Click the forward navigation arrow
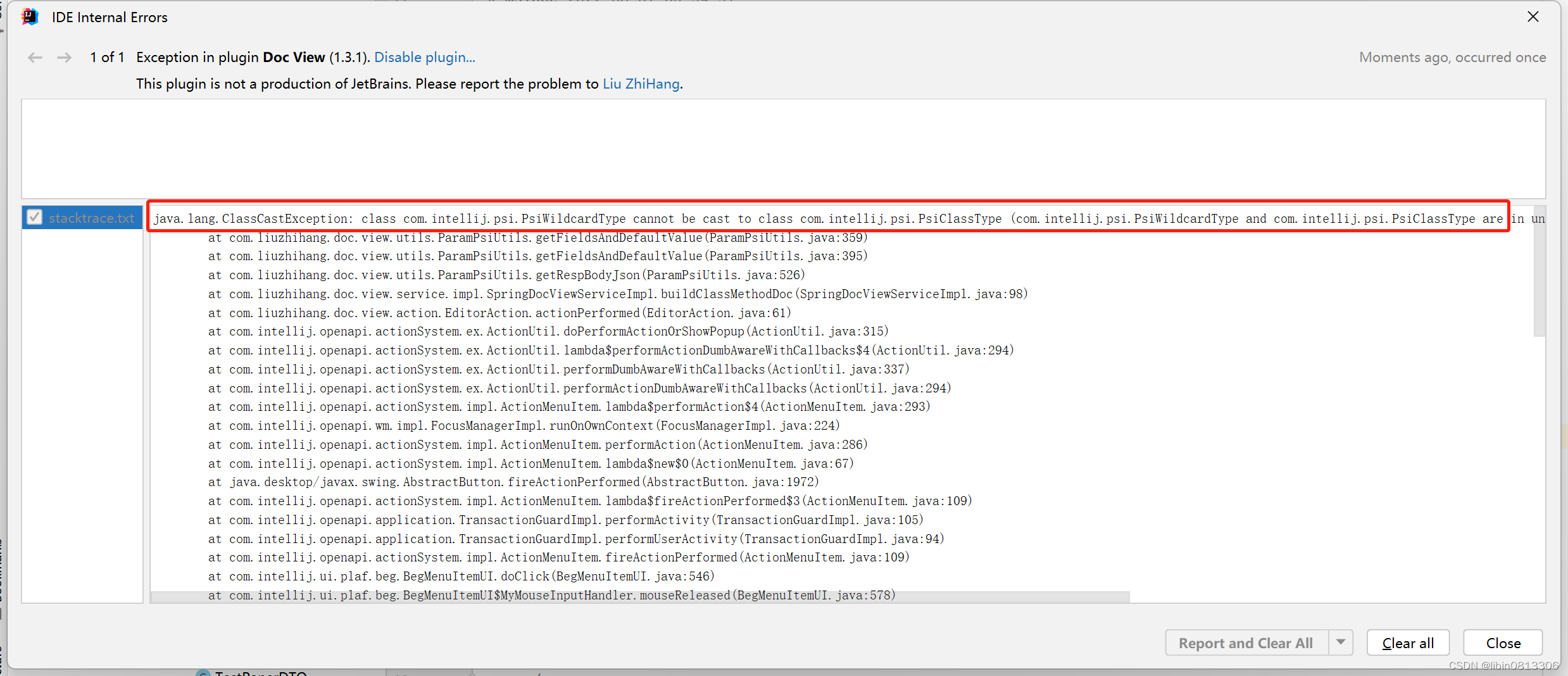 (64, 57)
